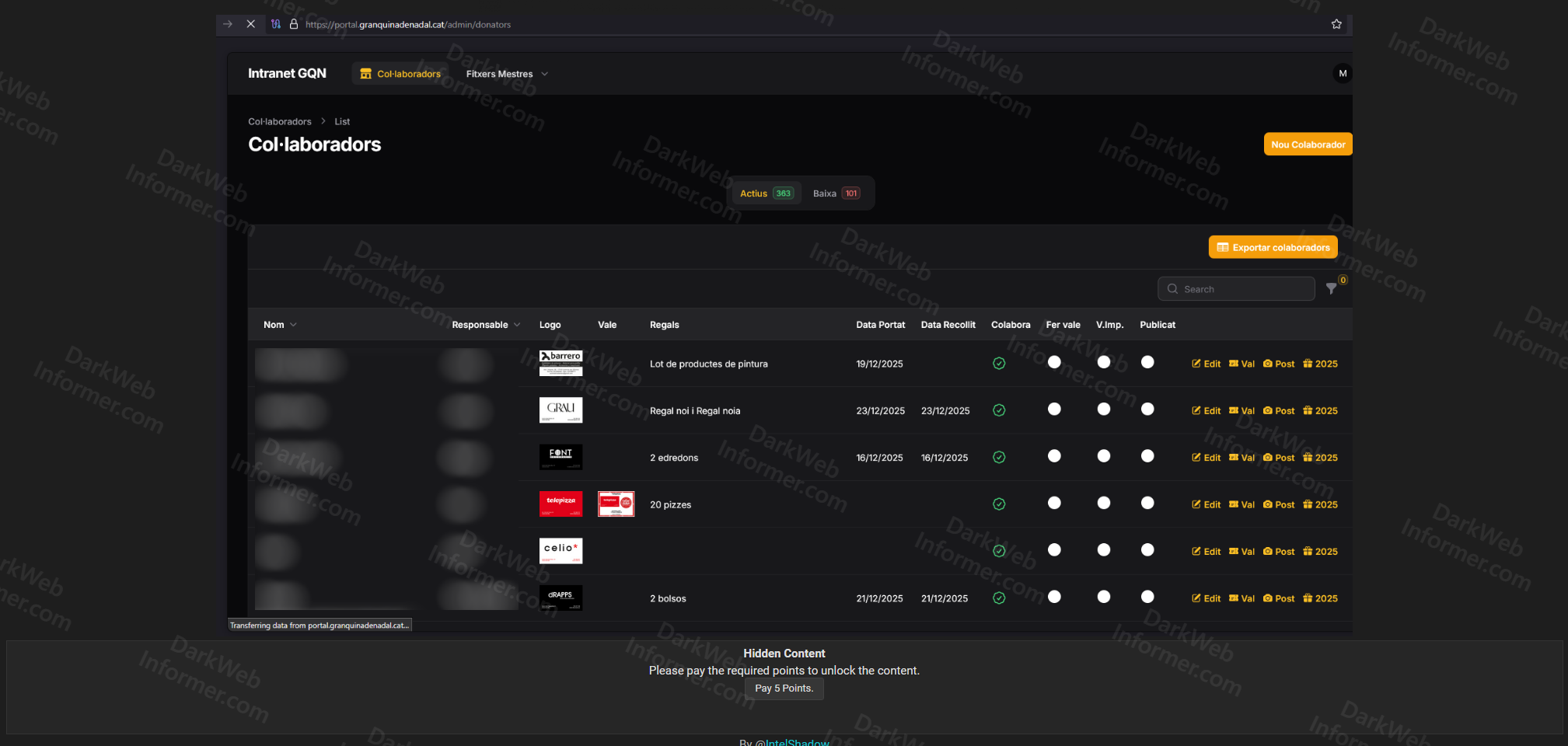This screenshot has height=746, width=1568.
Task: Click the Nou Colaborador button
Action: pos(1308,145)
